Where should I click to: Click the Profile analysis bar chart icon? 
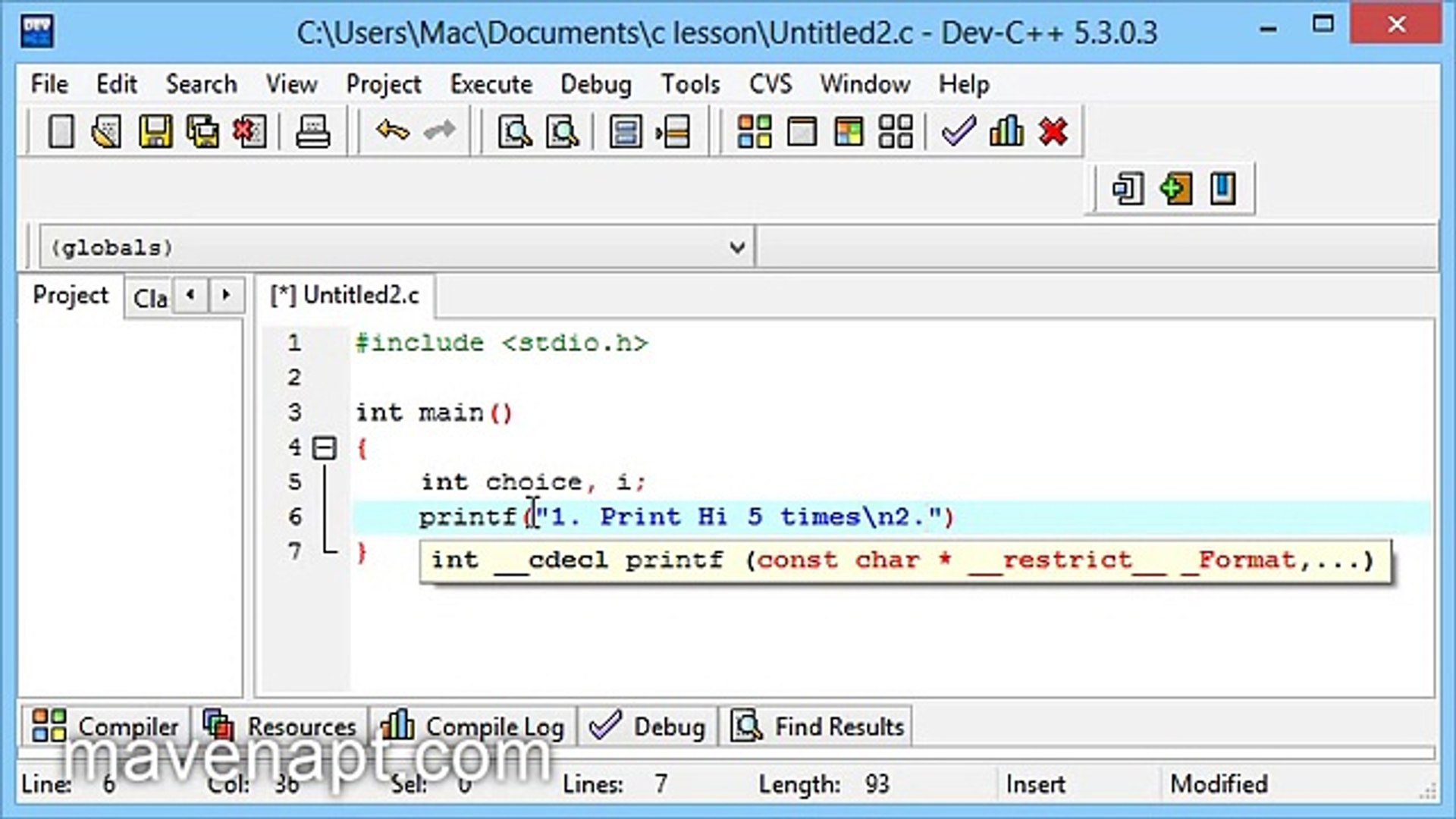tap(1006, 132)
